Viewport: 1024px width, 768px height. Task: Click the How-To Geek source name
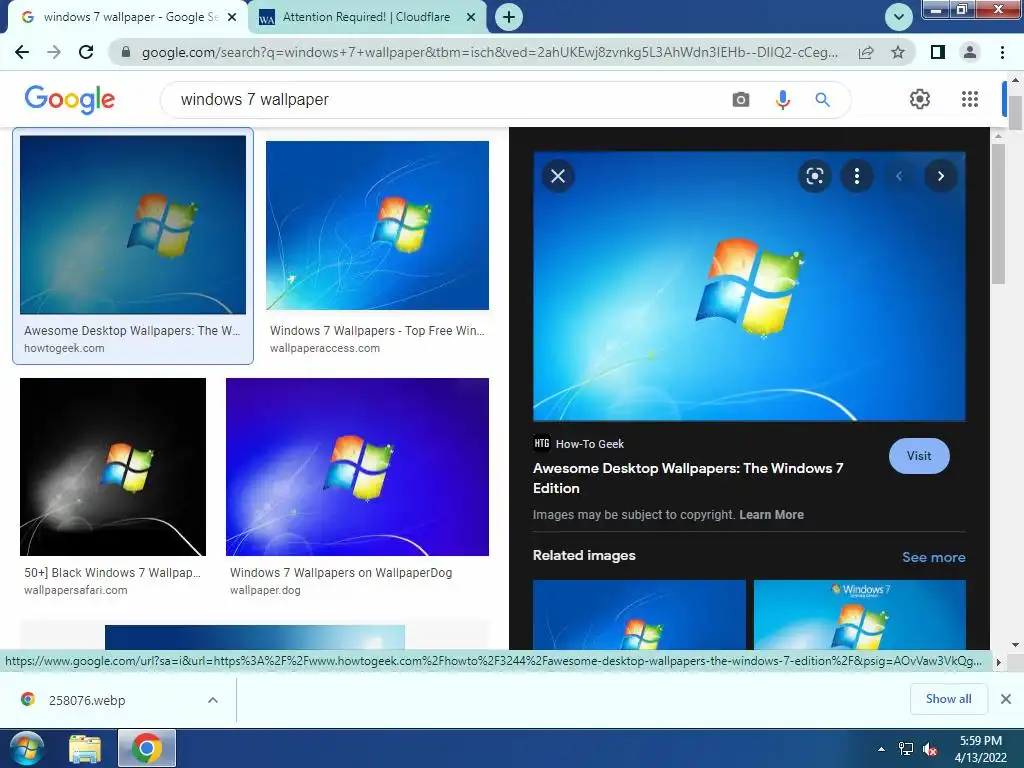coord(590,444)
